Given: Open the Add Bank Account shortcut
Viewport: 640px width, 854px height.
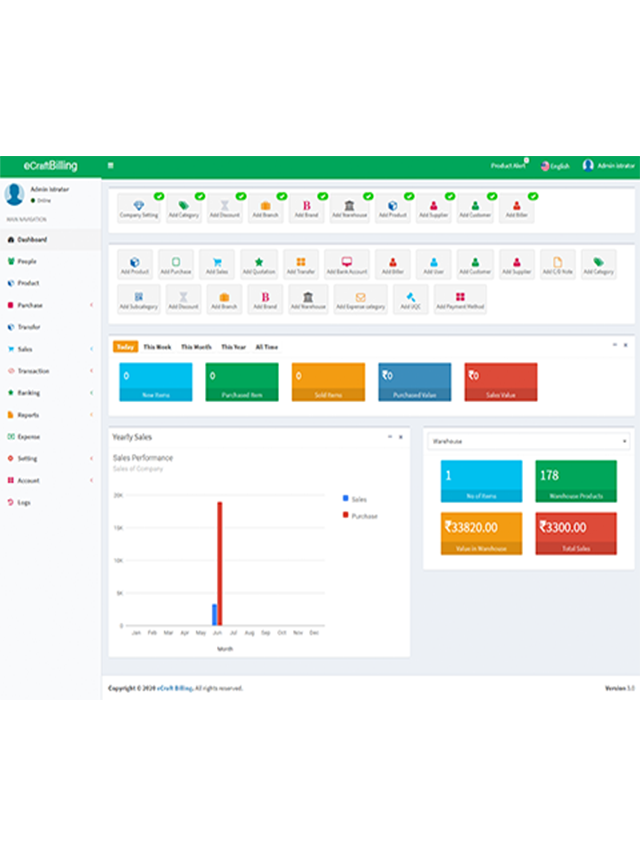Looking at the screenshot, I should coord(346,265).
